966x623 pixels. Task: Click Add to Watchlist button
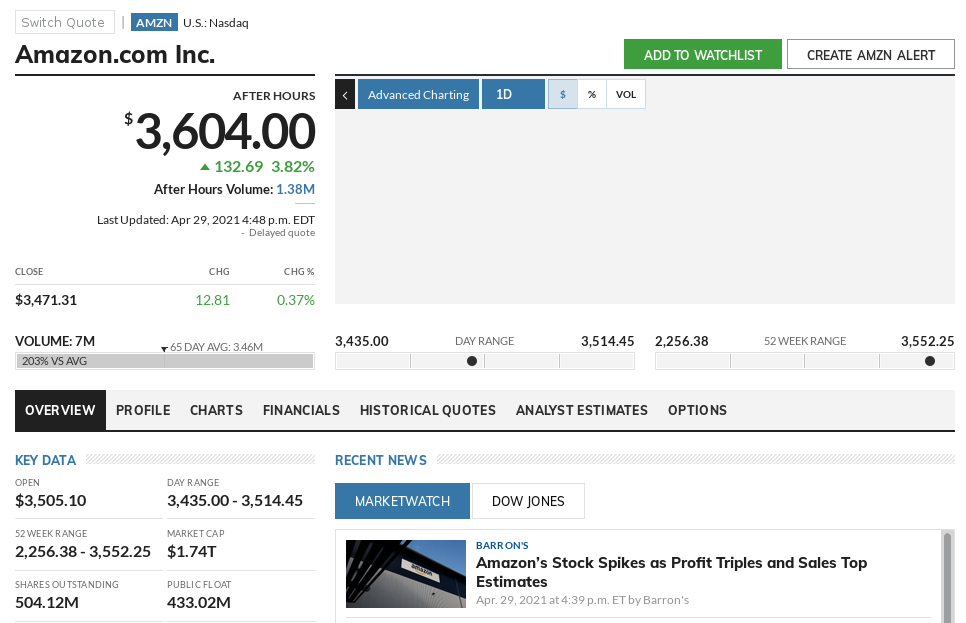click(x=702, y=55)
